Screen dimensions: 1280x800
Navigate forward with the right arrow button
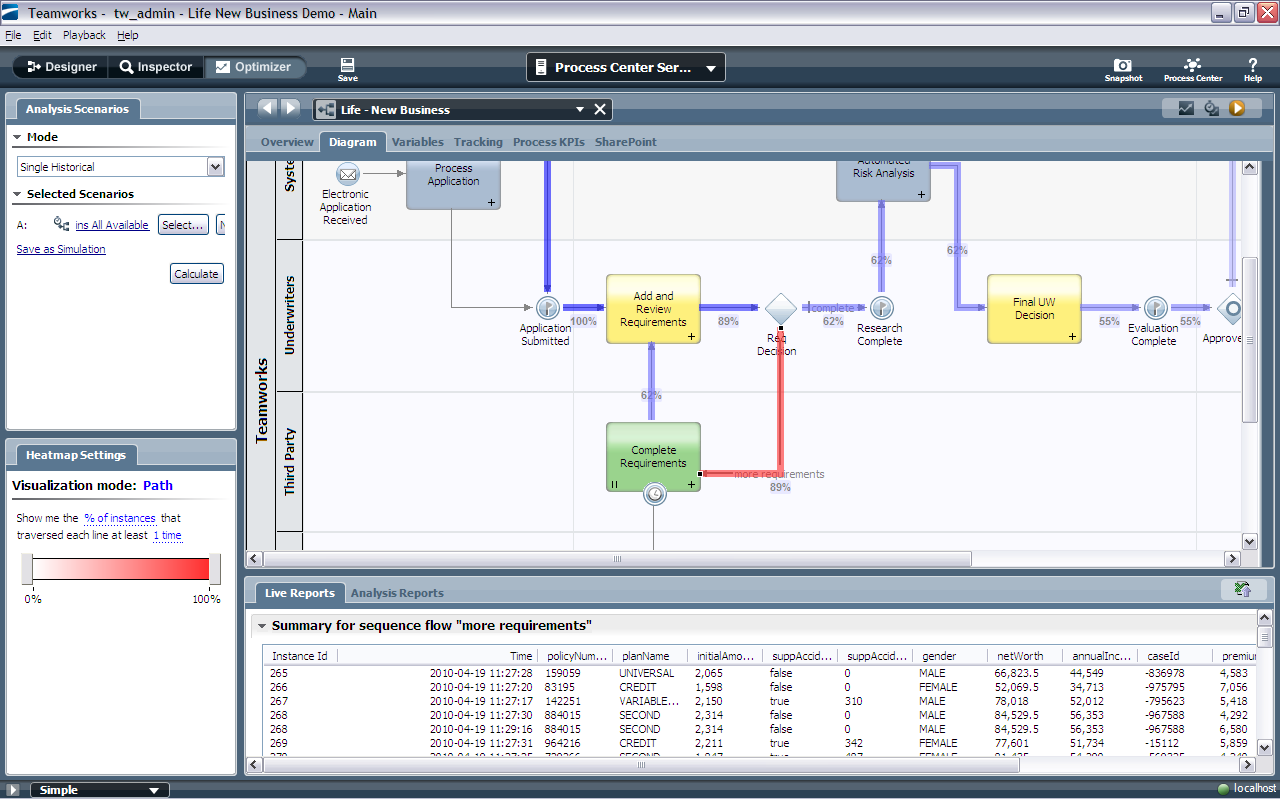pos(290,108)
